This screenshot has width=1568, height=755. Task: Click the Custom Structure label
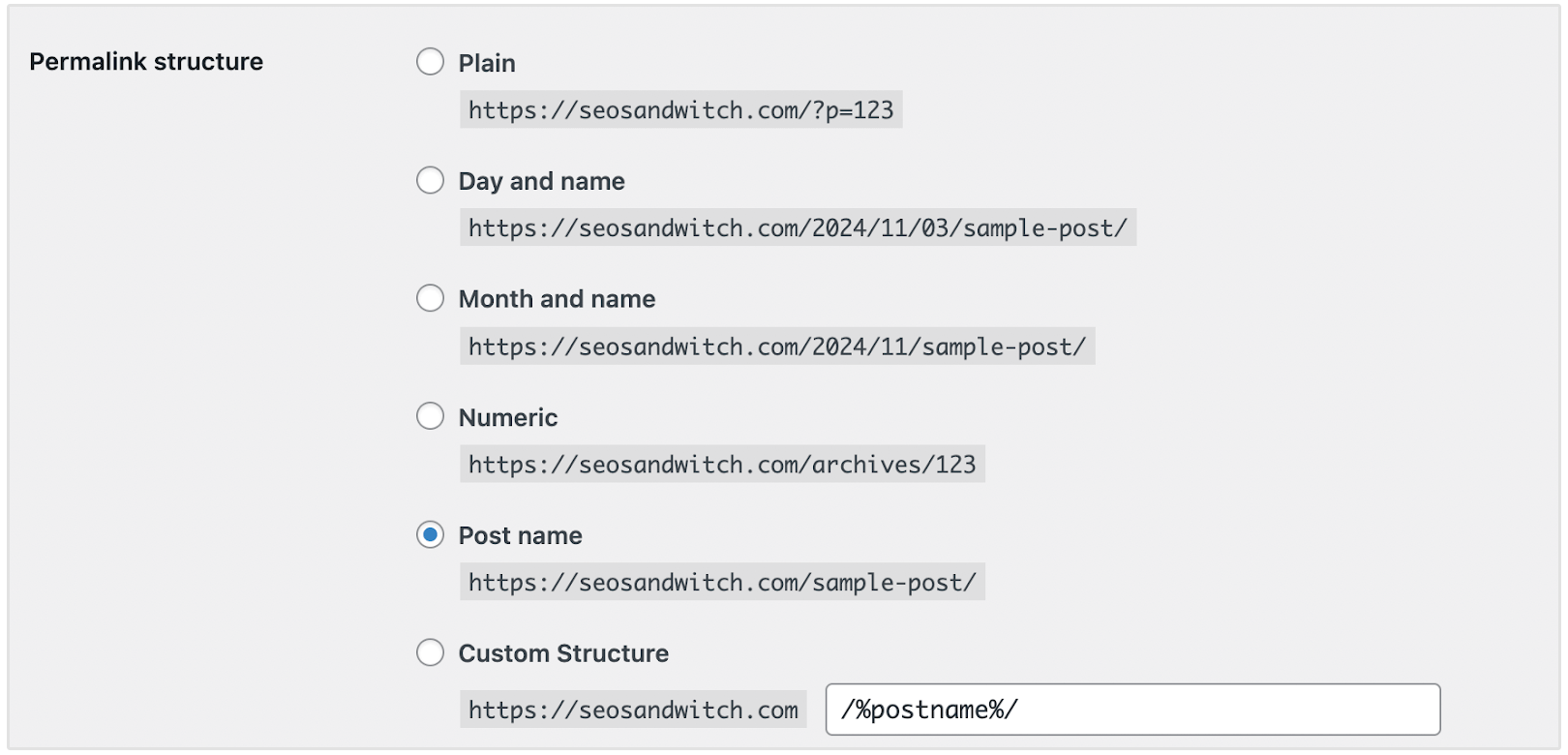[563, 653]
